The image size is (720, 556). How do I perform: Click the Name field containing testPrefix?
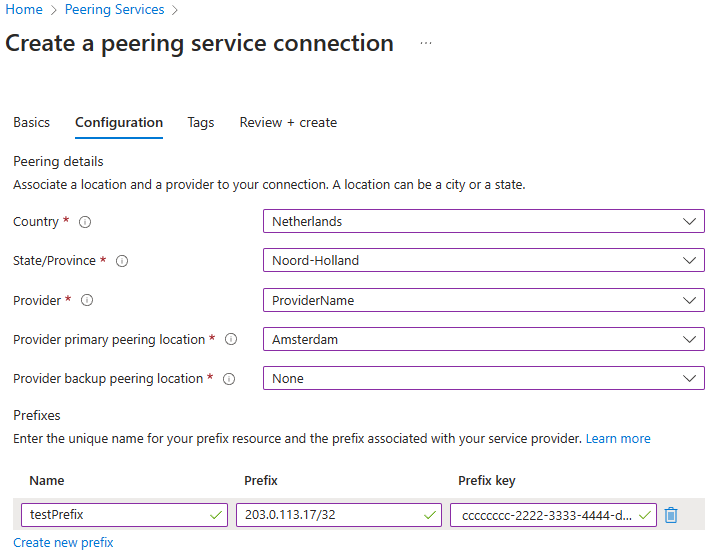tap(124, 515)
